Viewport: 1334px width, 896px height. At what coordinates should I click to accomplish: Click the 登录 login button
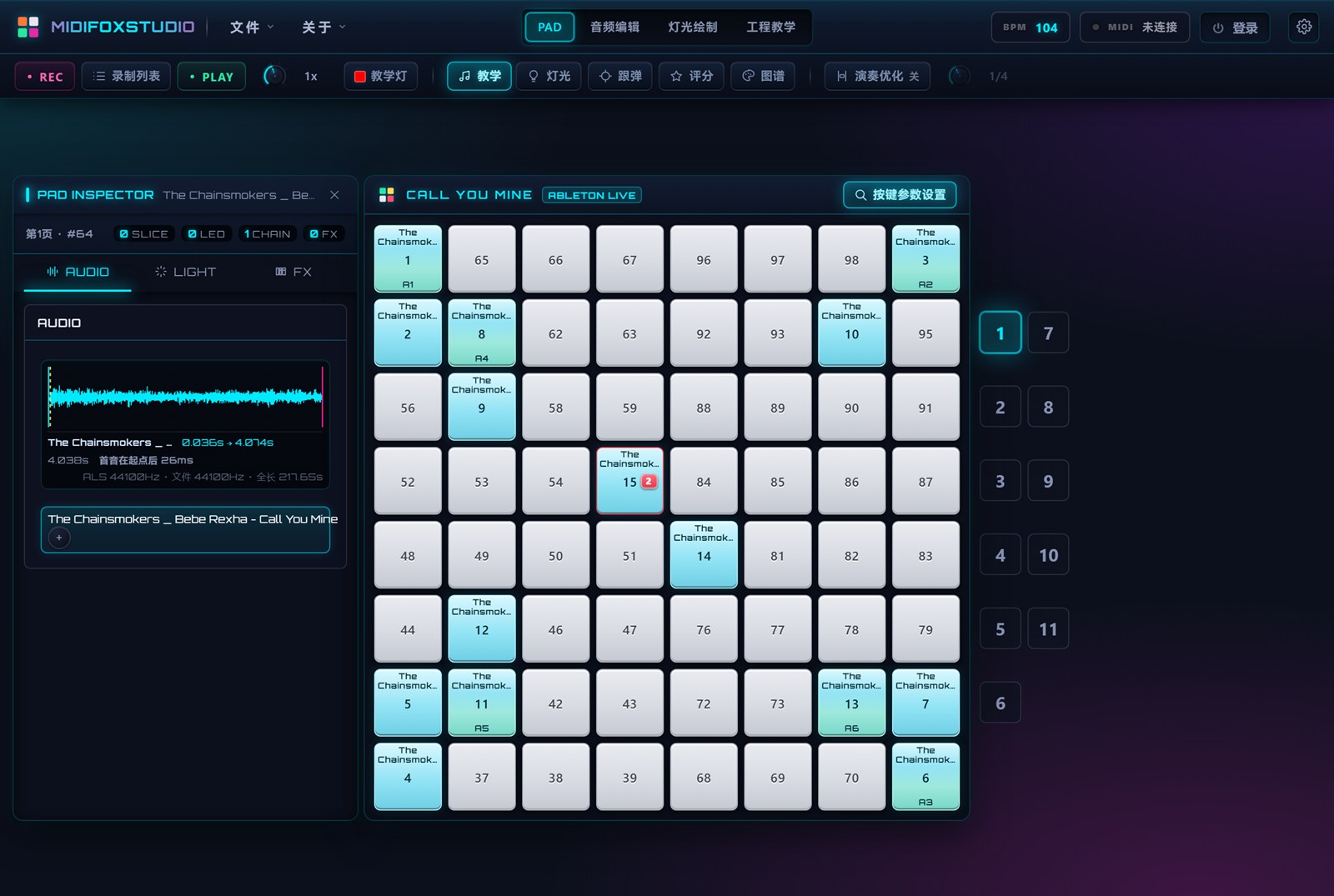[1235, 28]
